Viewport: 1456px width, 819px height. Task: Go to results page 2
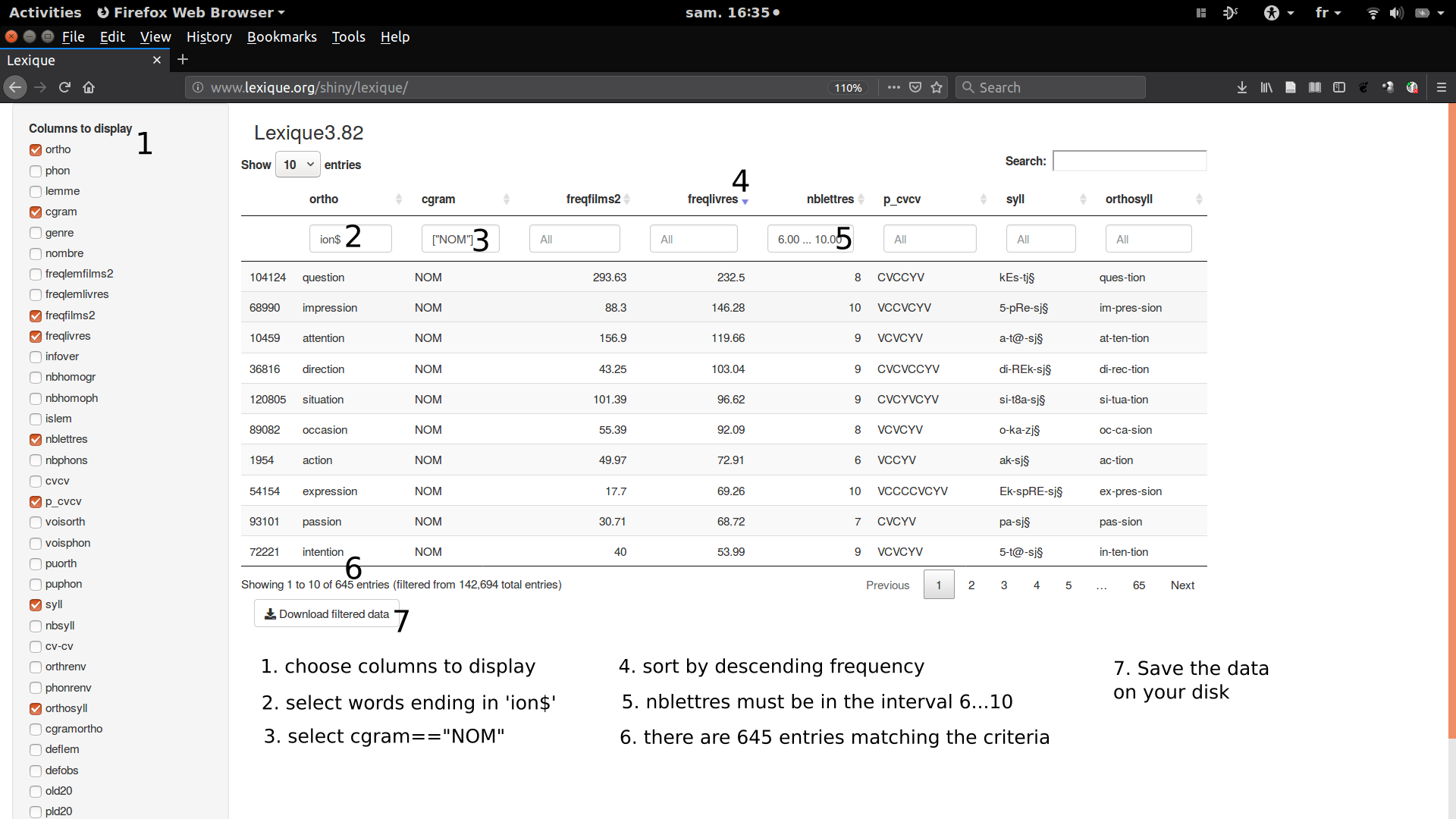[x=971, y=585]
